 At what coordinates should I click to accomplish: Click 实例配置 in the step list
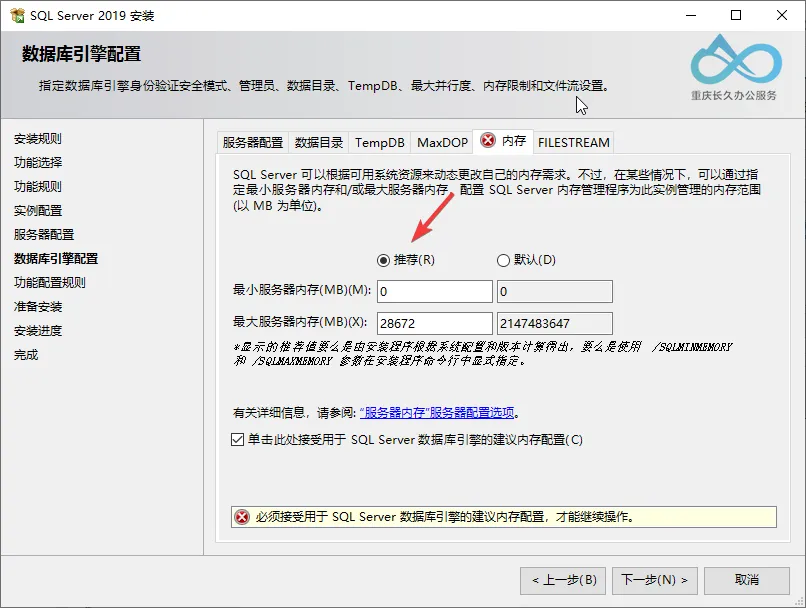[x=38, y=210]
